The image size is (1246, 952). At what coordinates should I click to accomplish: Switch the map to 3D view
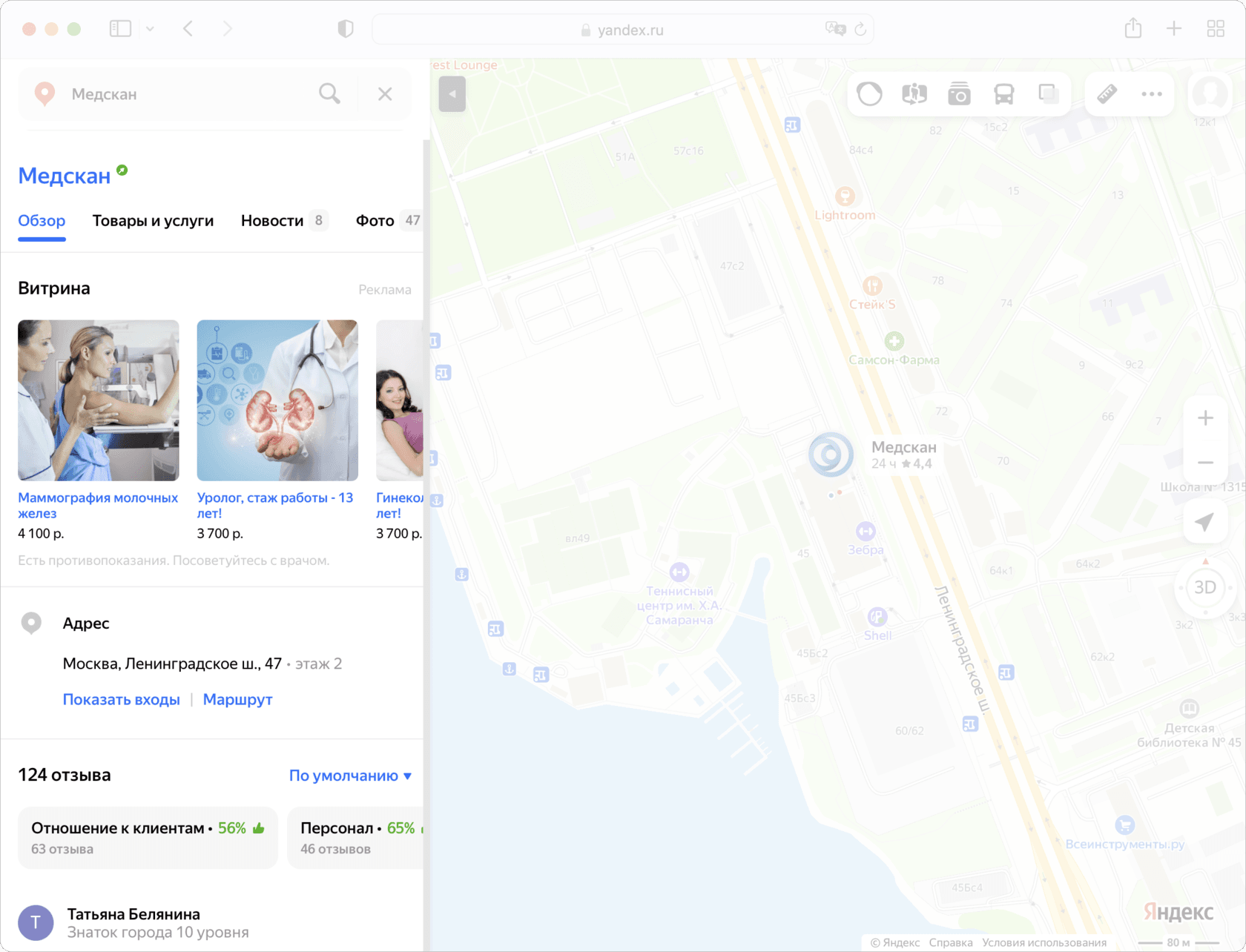(1205, 587)
